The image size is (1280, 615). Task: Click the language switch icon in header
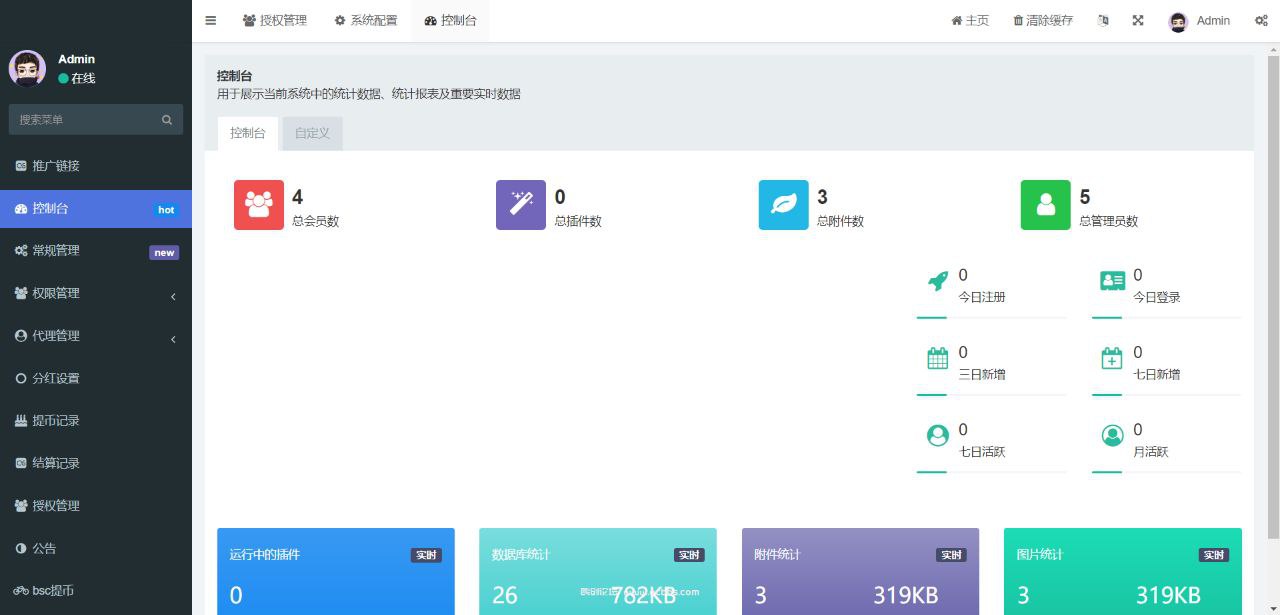[x=1103, y=20]
